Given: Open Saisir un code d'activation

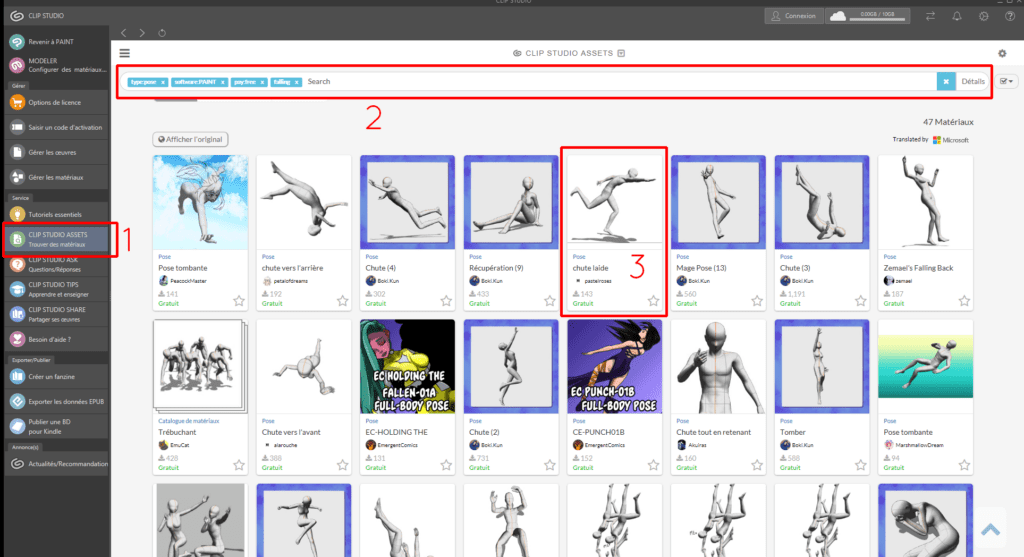Looking at the screenshot, I should [56, 127].
